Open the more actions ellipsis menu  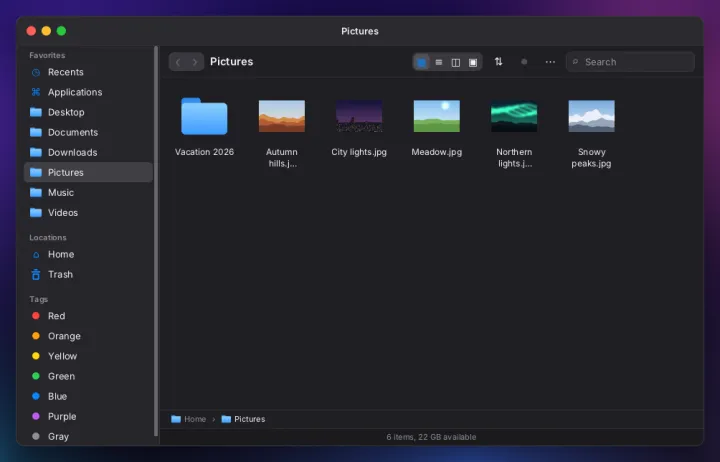coord(550,62)
